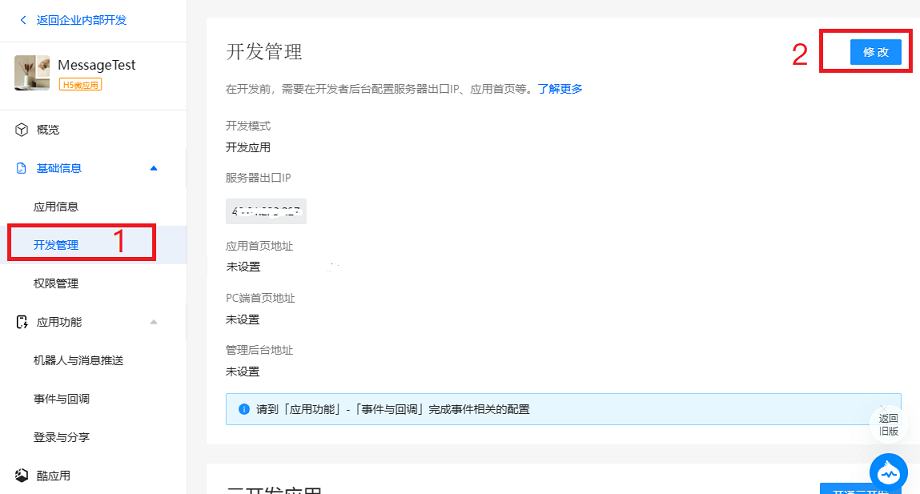Open the DingTalk assistant floating chat icon
The width and height of the screenshot is (920, 494).
click(888, 471)
